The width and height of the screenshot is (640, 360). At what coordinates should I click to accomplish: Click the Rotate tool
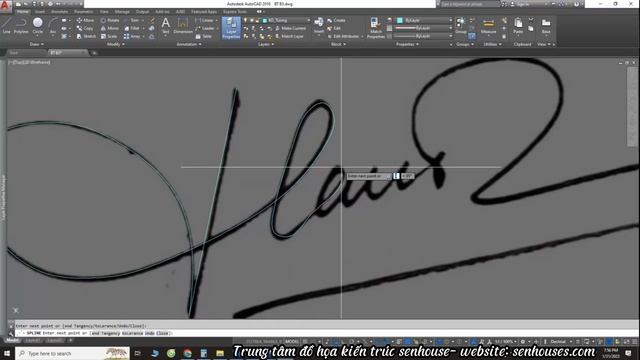coord(110,20)
